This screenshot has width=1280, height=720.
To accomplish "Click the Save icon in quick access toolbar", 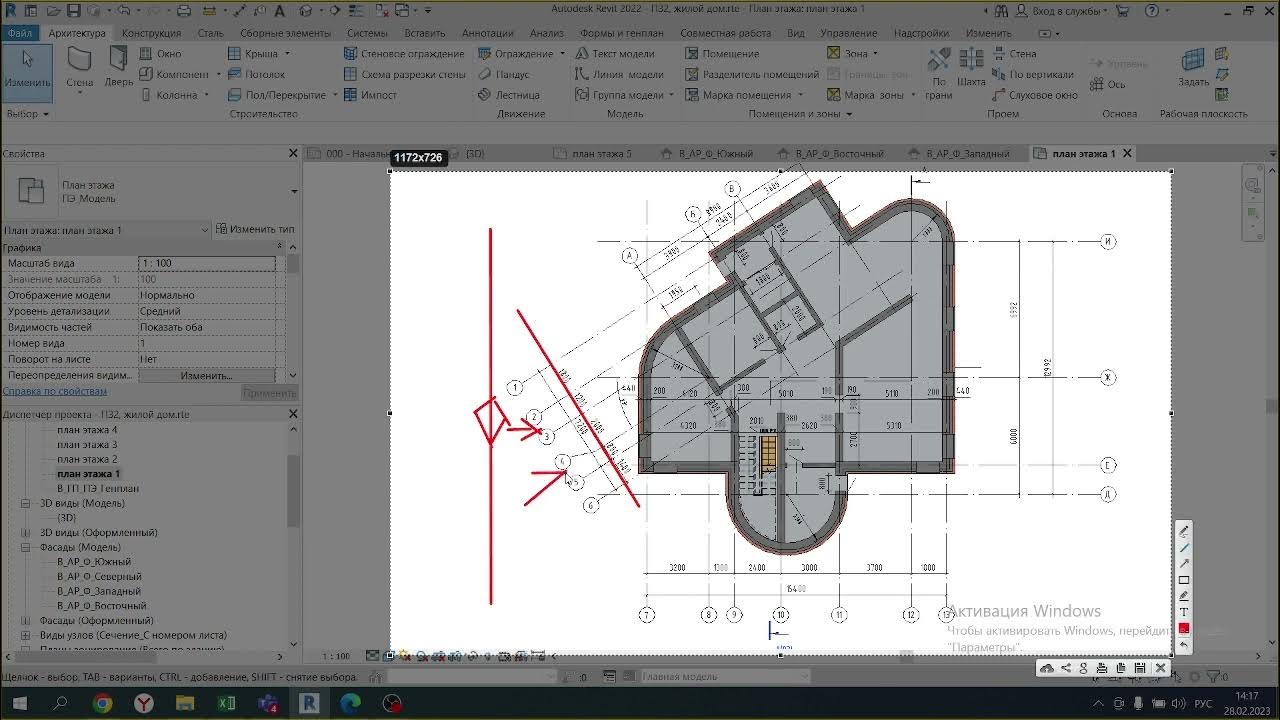I will (x=75, y=10).
